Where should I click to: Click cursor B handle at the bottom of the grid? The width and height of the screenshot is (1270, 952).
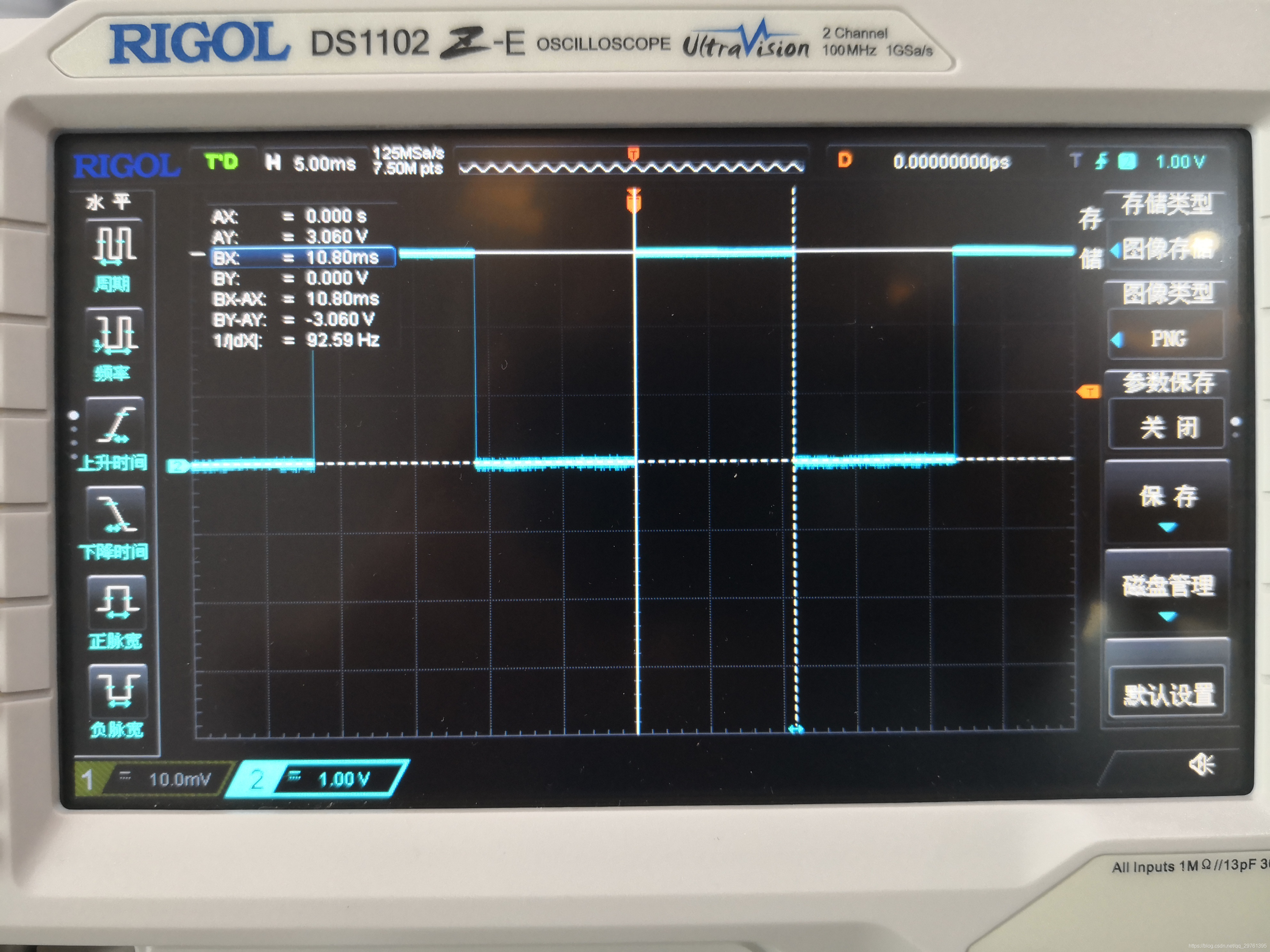[x=796, y=729]
